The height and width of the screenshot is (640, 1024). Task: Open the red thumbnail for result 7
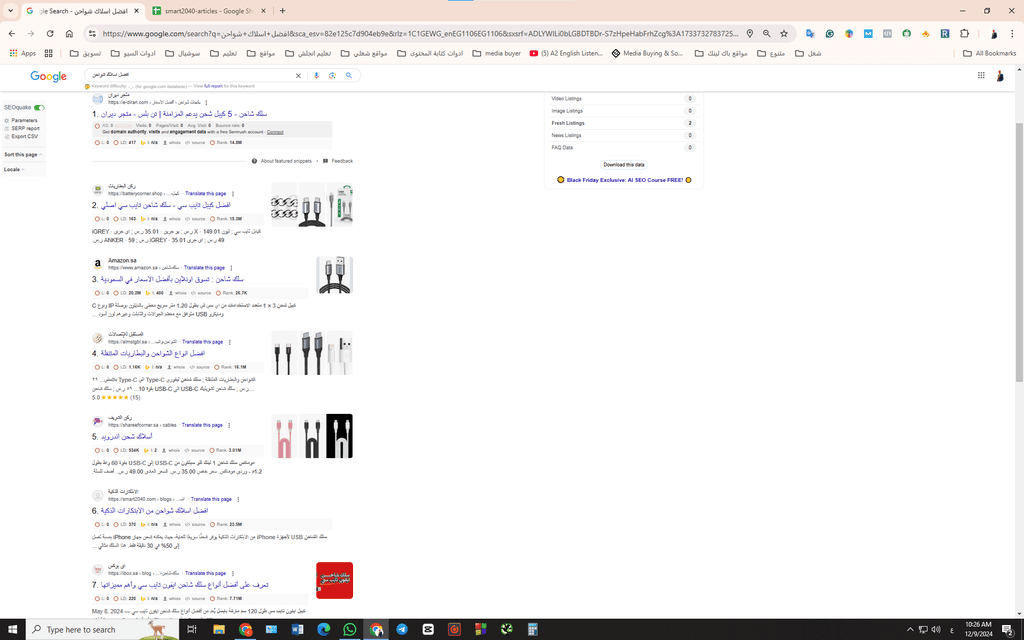[334, 581]
